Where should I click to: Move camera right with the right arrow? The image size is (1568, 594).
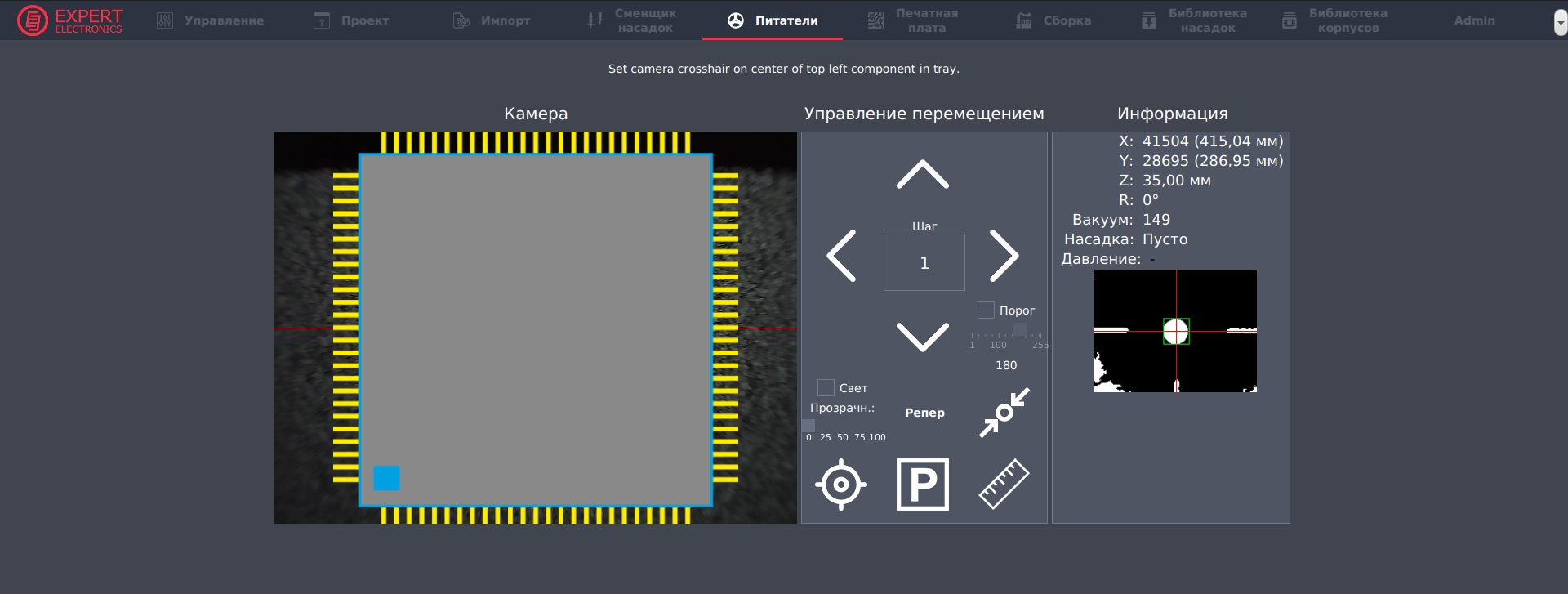tap(1004, 256)
